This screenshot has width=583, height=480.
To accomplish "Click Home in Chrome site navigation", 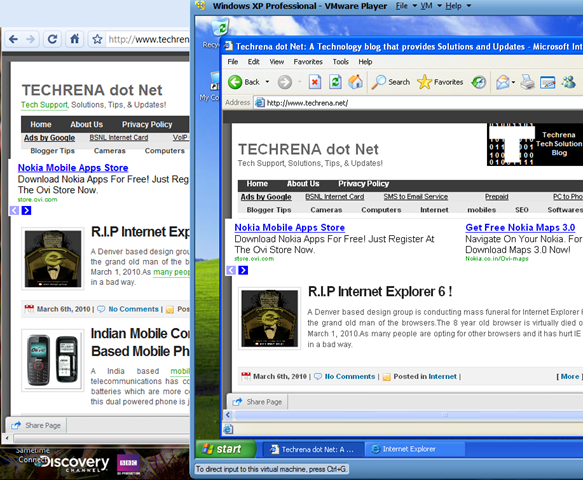I will tap(41, 125).
